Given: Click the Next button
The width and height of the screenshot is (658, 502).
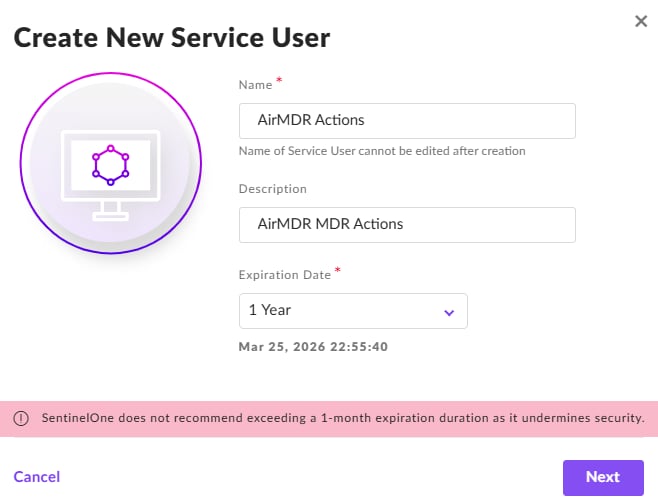Looking at the screenshot, I should pos(603,477).
